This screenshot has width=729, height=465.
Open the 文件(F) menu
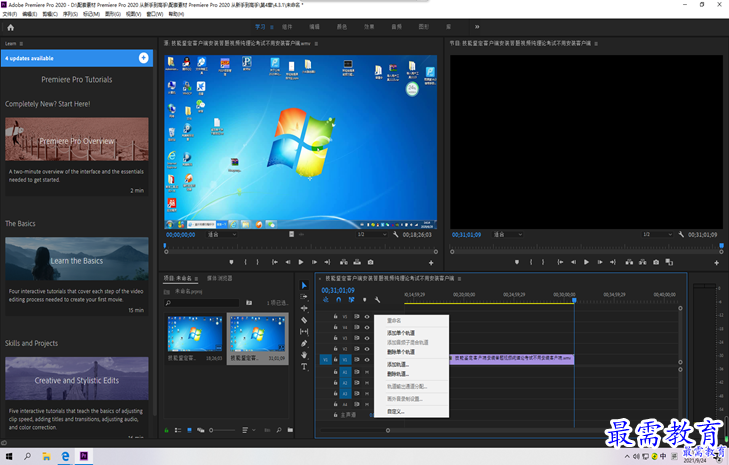point(10,14)
